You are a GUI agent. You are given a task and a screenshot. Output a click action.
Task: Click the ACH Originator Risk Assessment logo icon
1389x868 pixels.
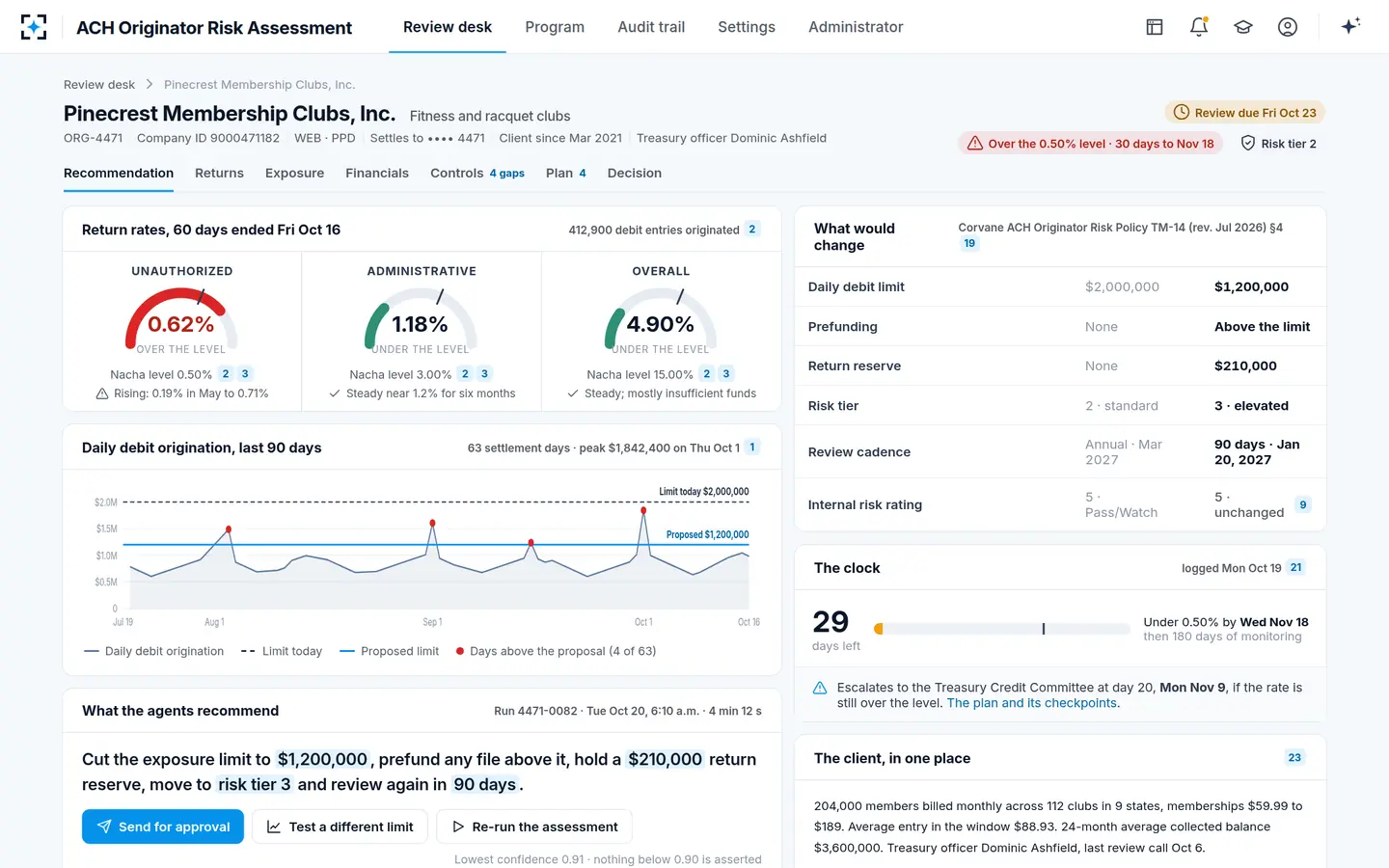point(34,27)
